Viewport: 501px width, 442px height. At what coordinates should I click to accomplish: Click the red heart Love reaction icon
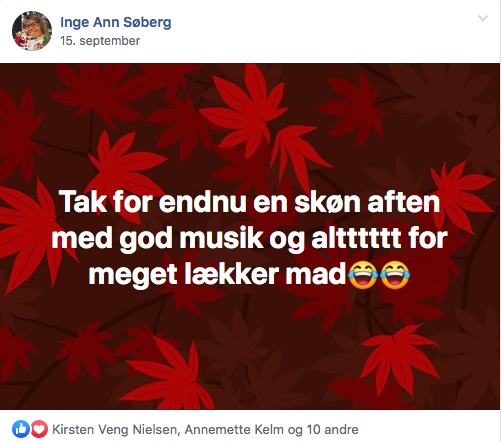tap(39, 429)
